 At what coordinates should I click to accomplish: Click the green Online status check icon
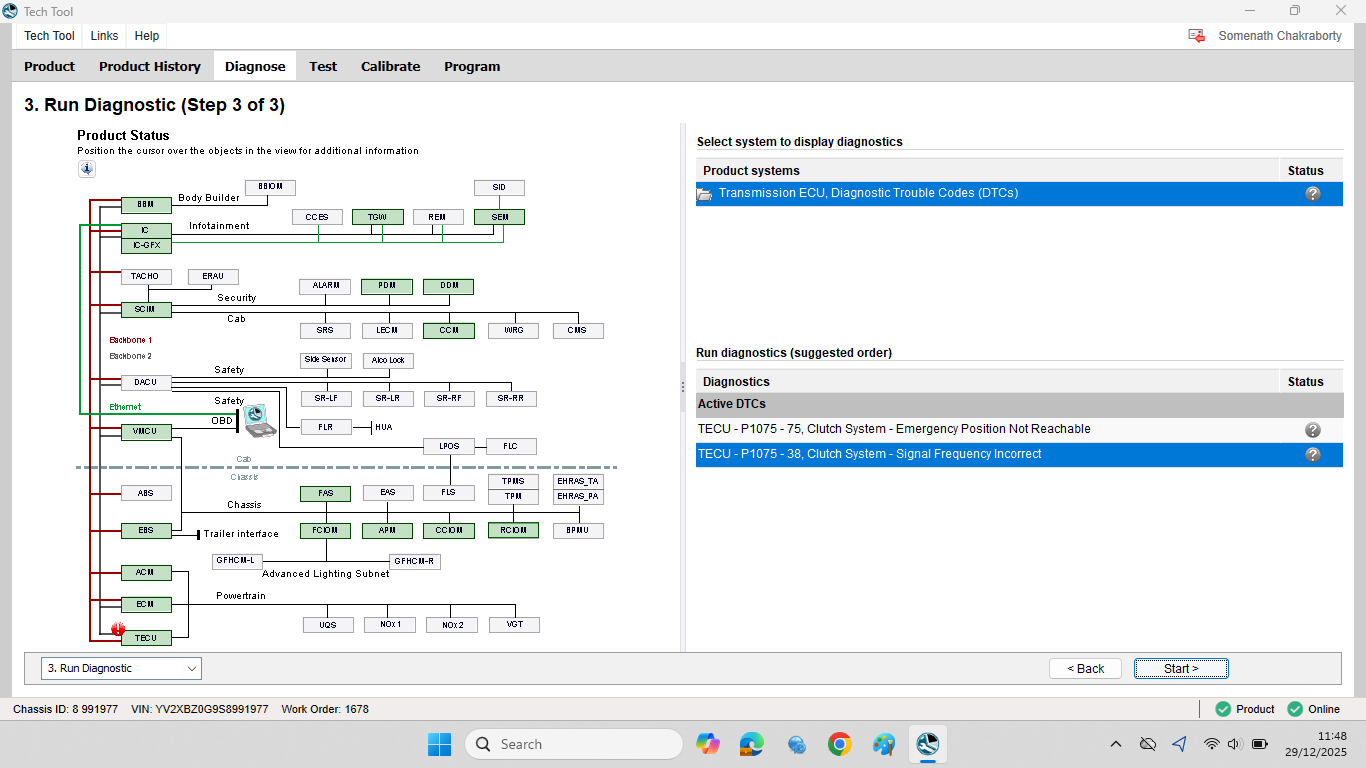tap(1295, 709)
